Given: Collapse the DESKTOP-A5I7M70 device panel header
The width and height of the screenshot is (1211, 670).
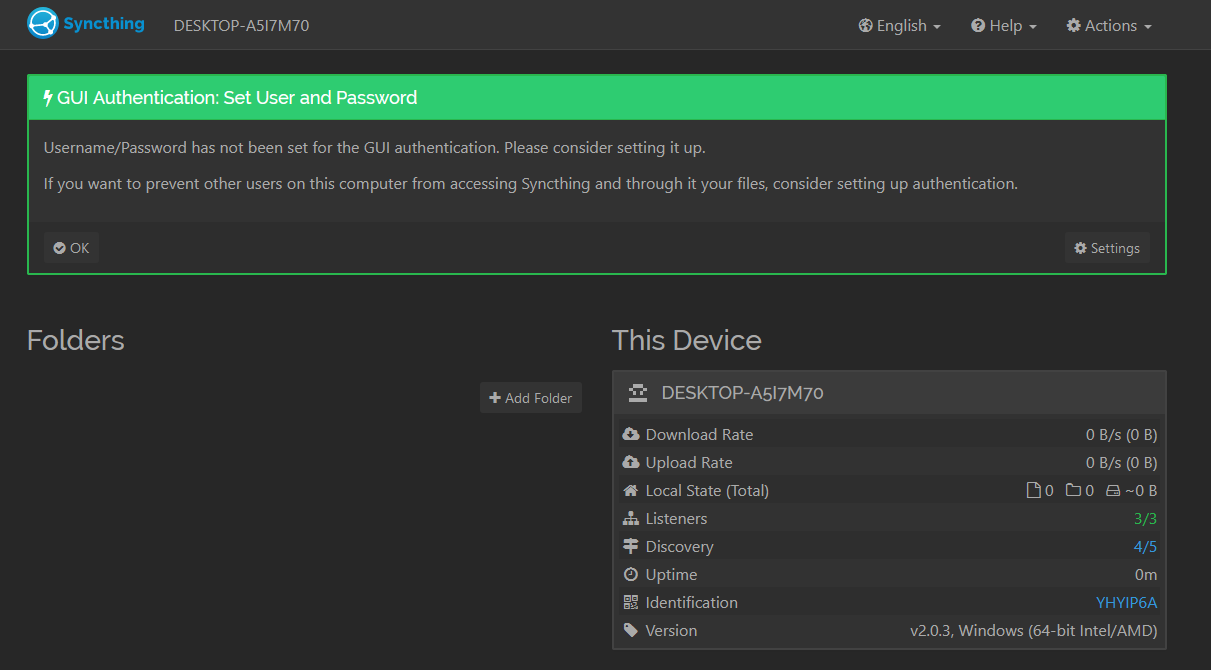Looking at the screenshot, I should [888, 393].
